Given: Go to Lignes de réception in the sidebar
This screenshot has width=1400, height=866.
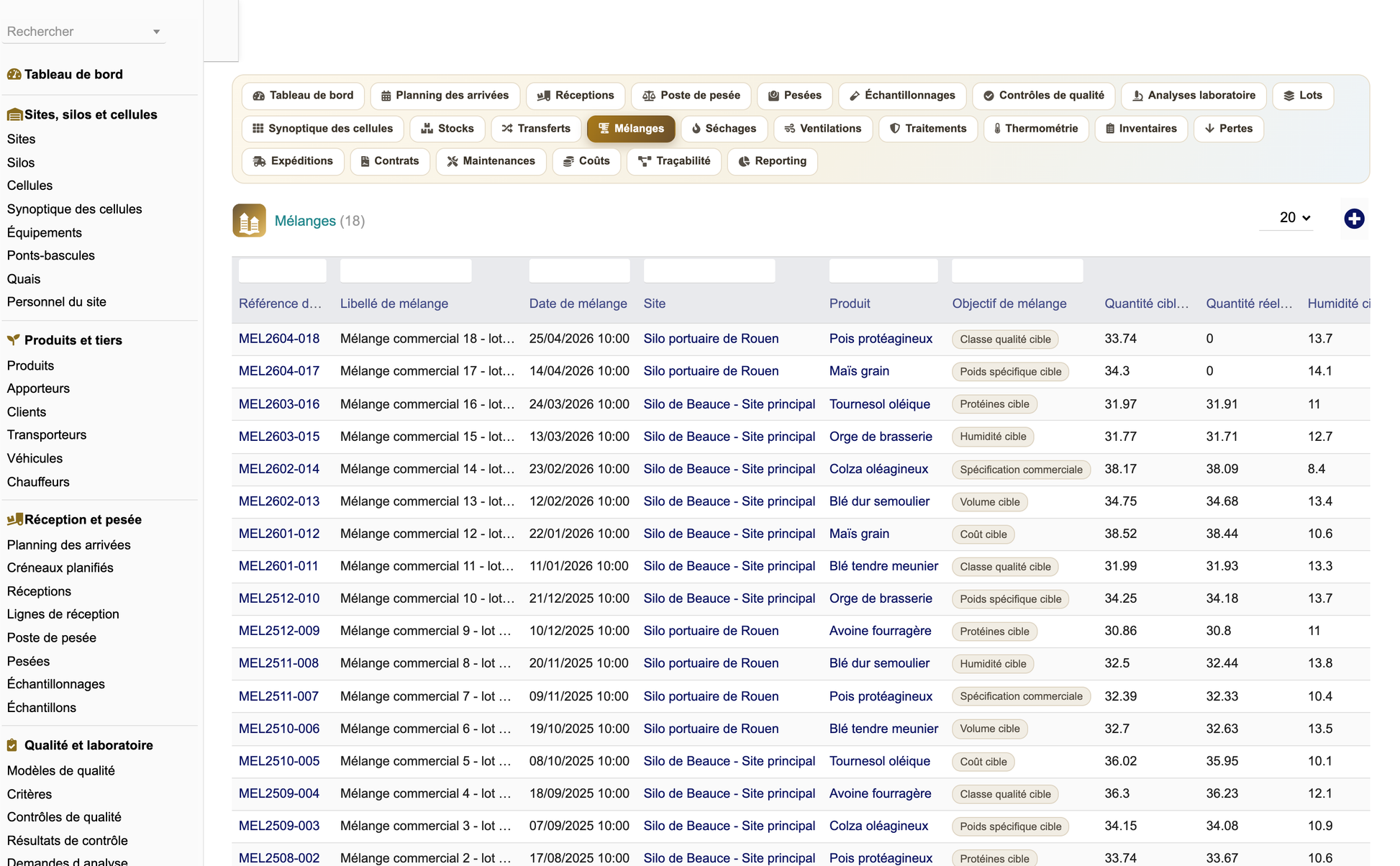Looking at the screenshot, I should click(x=63, y=614).
